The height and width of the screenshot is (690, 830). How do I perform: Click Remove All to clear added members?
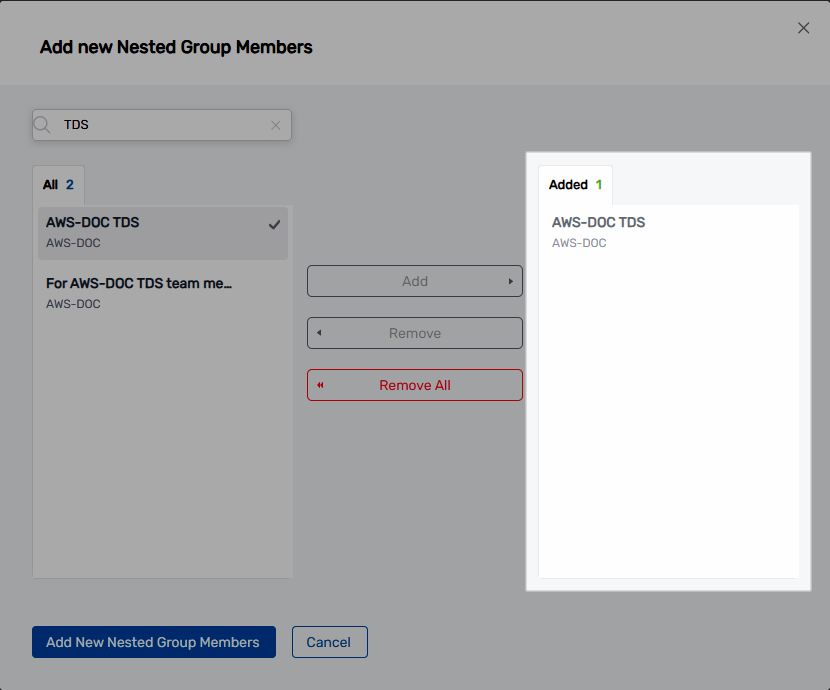point(414,384)
